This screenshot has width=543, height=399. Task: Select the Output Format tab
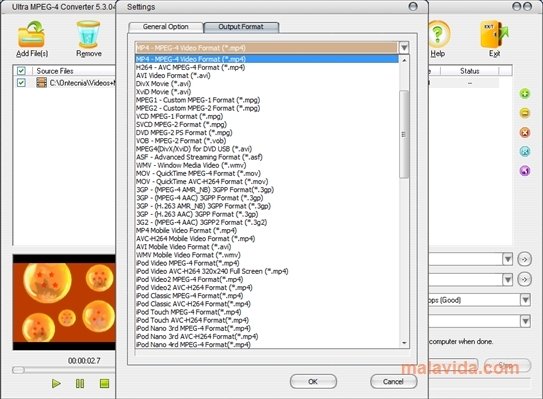[241, 27]
